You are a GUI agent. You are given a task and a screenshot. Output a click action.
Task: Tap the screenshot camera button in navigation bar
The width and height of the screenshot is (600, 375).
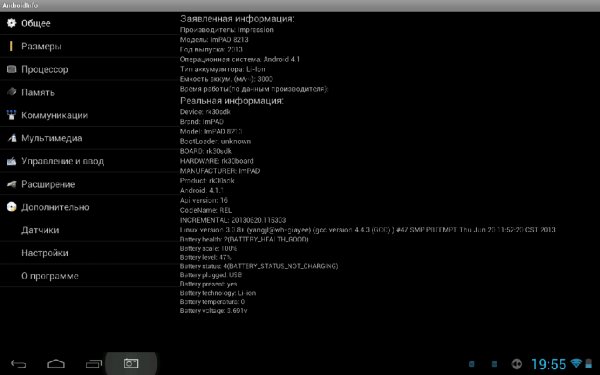[131, 363]
